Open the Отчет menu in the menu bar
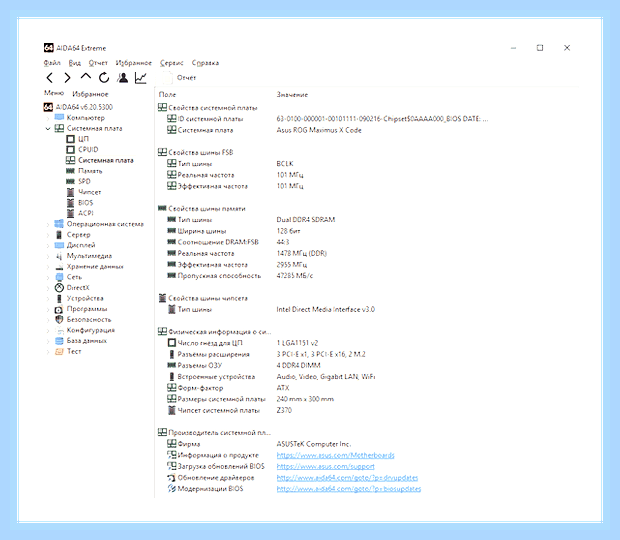 pyautogui.click(x=98, y=63)
